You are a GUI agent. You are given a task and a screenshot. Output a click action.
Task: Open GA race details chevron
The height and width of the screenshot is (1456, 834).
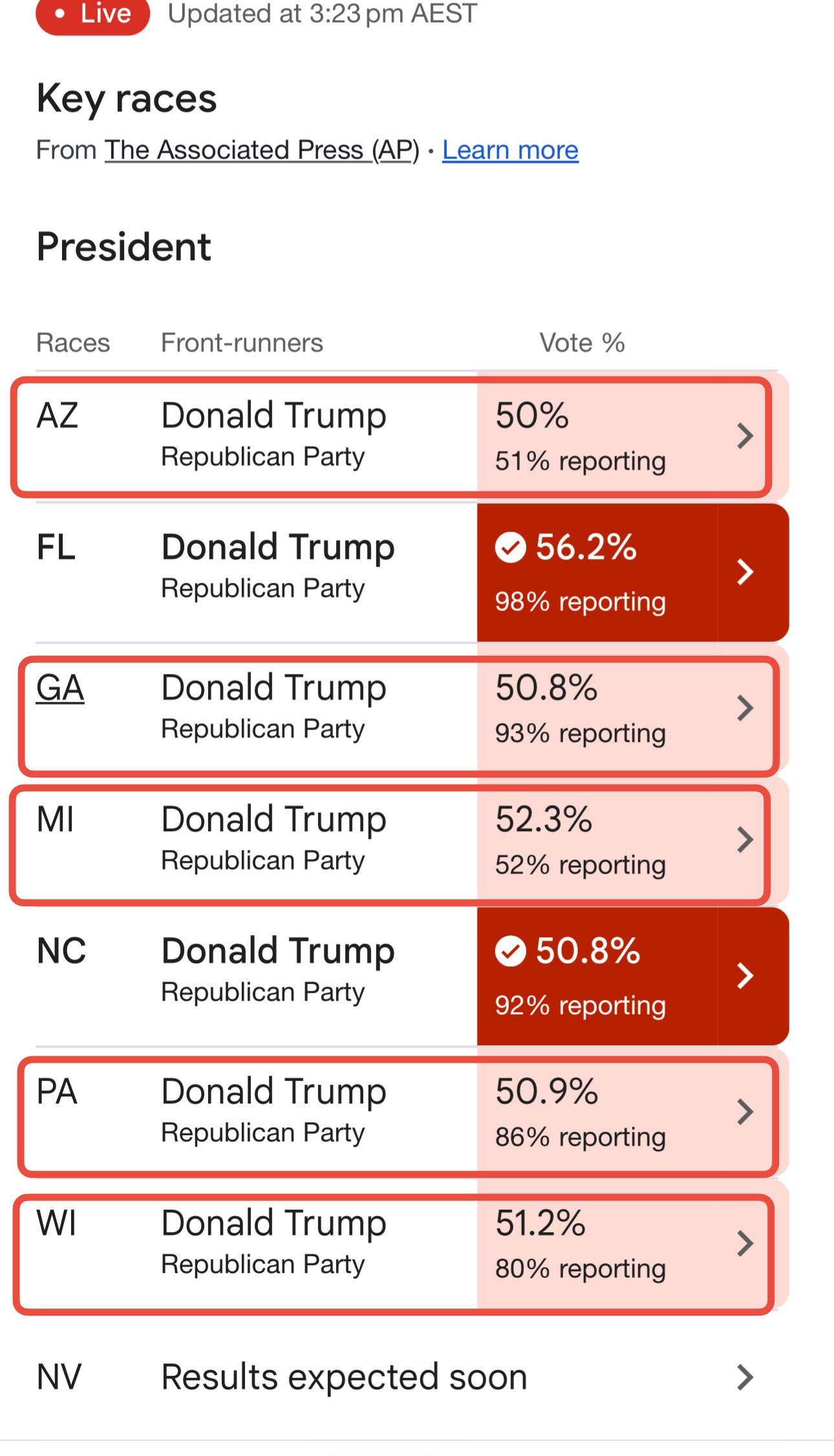pyautogui.click(x=745, y=708)
